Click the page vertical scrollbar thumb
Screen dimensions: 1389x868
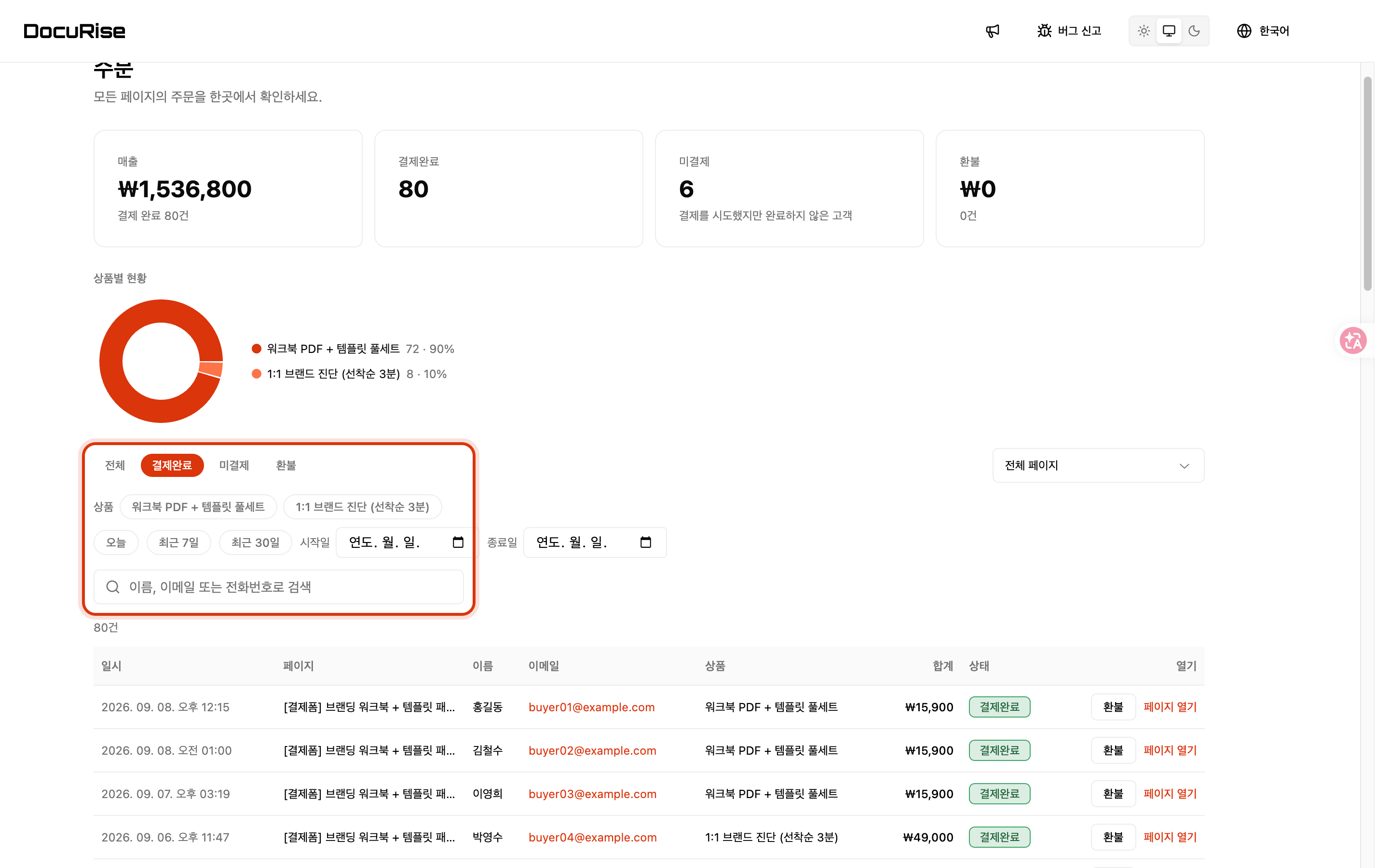pos(1367,184)
